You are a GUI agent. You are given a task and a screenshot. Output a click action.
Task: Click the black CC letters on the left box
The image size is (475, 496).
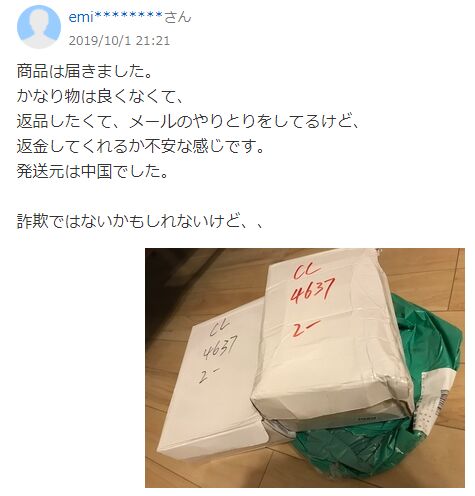[217, 328]
